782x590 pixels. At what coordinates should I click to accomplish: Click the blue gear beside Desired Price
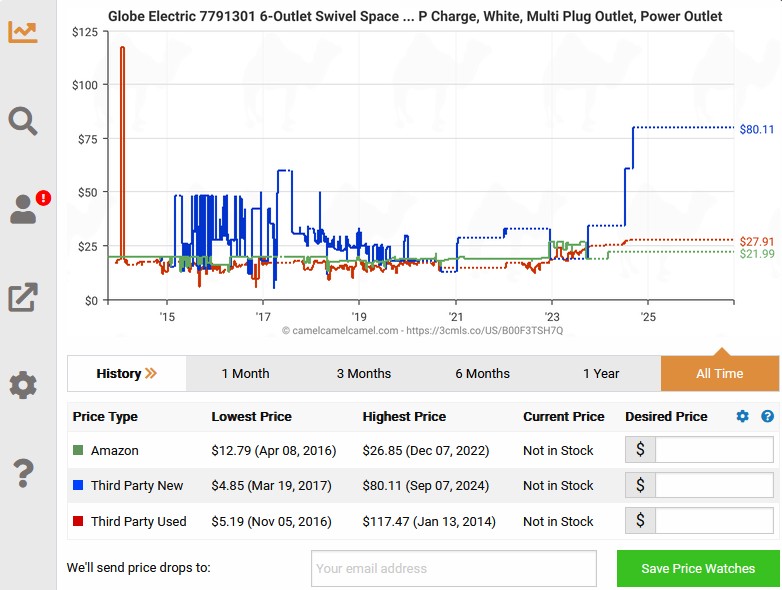click(x=743, y=416)
